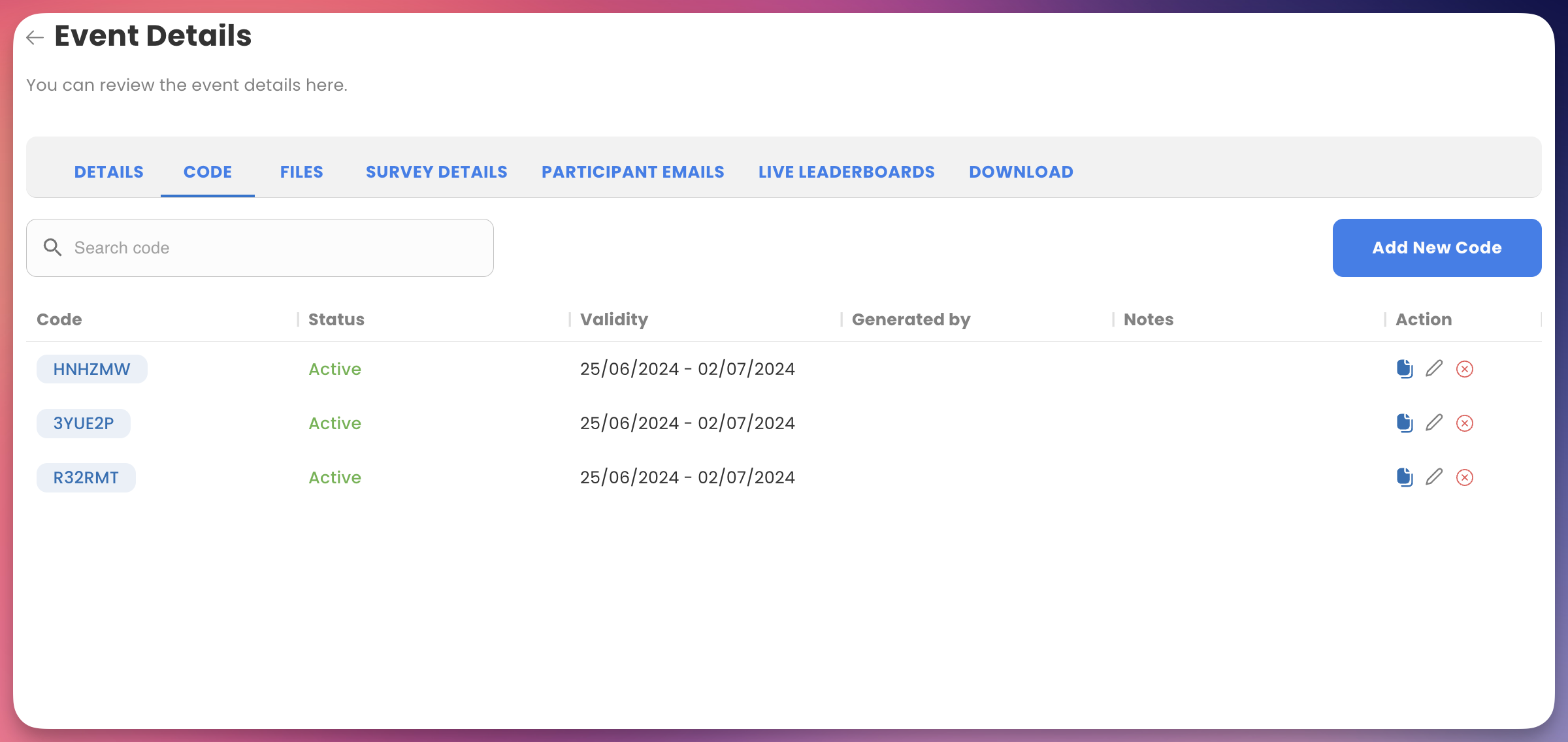Delete the R32RMT code
Viewport: 1568px width, 742px height.
tap(1464, 477)
